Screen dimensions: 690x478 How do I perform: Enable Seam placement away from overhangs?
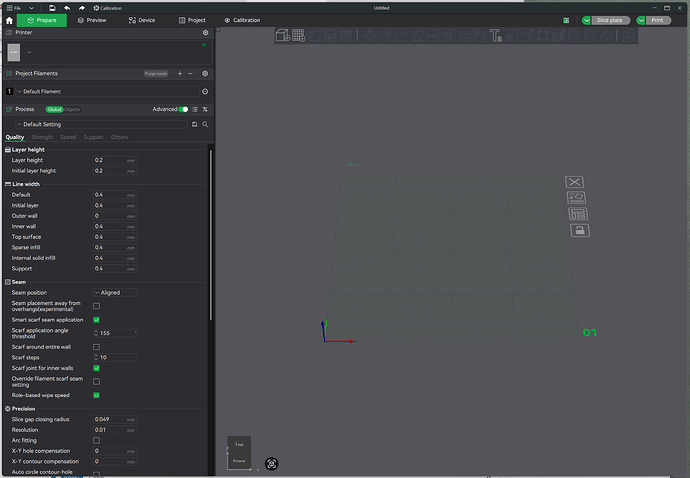(96, 306)
